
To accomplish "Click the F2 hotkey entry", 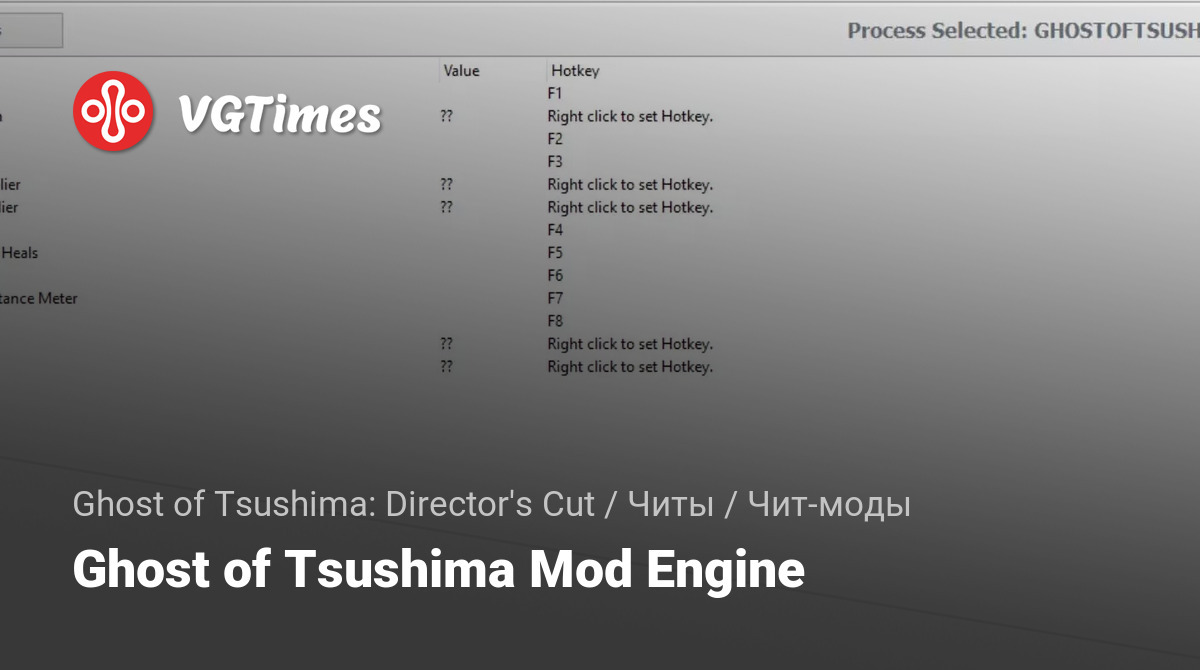I will coord(556,139).
